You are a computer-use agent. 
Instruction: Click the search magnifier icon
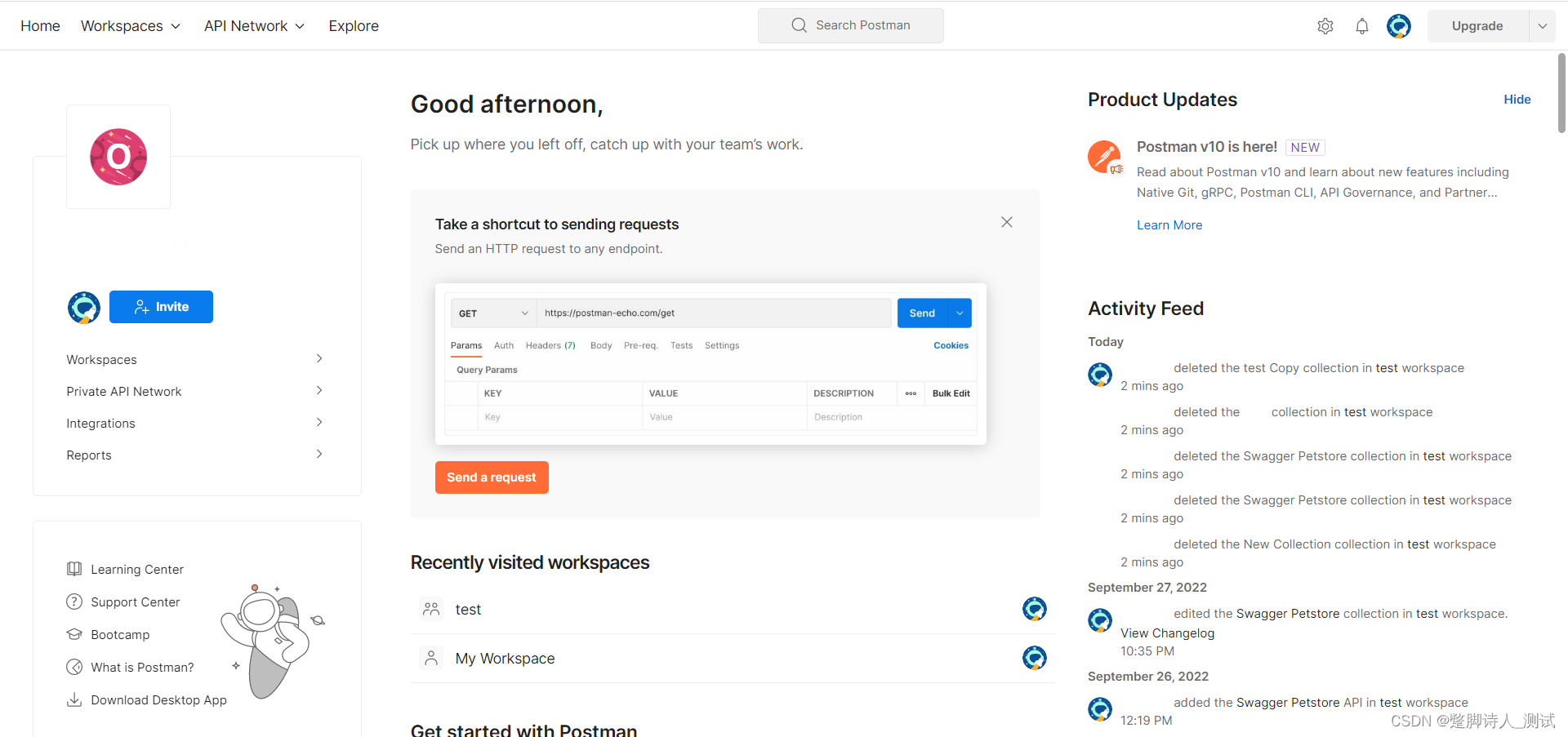pos(798,25)
